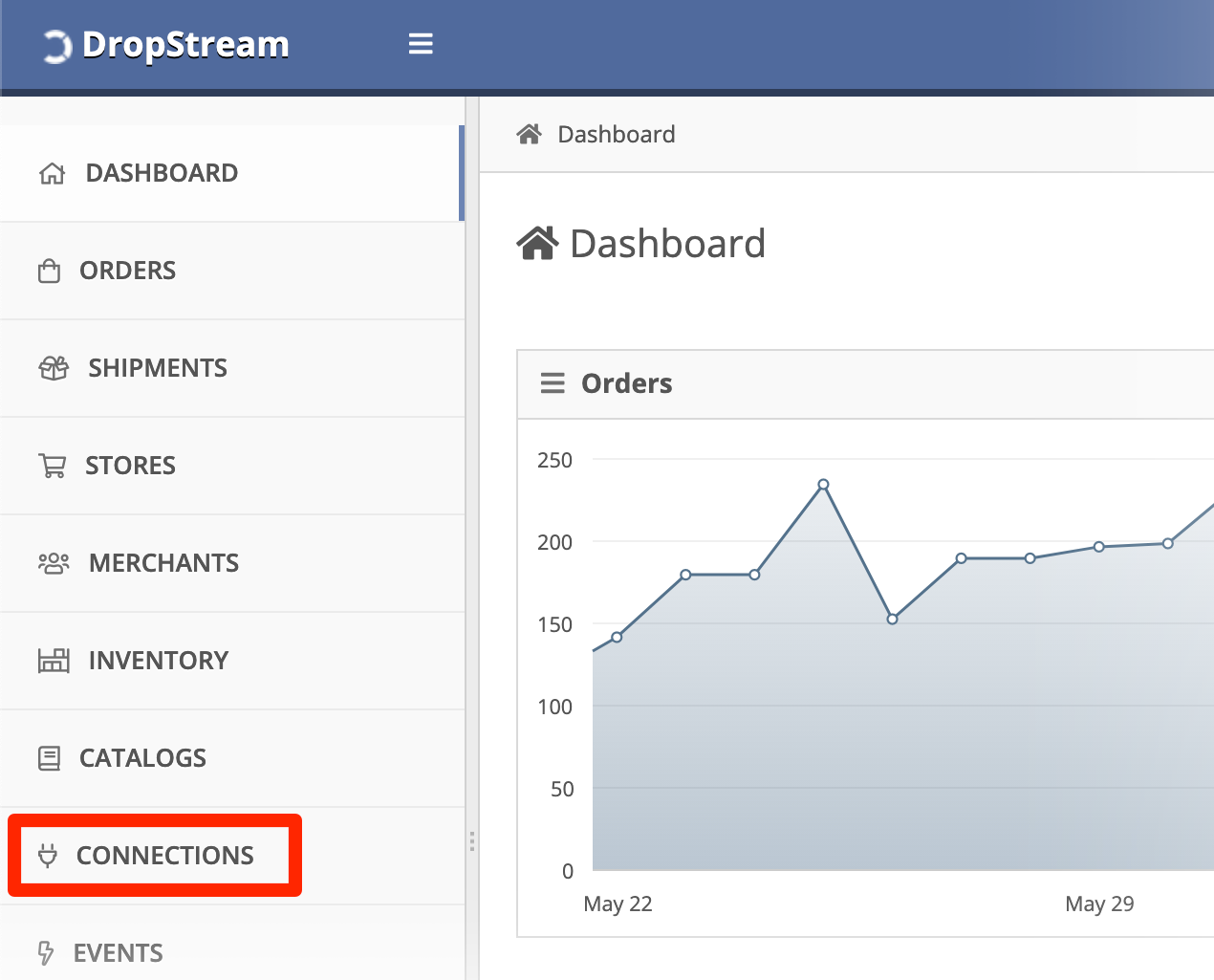Open CONNECTIONS from the sidebar menu
Image resolution: width=1214 pixels, height=980 pixels.
point(164,856)
